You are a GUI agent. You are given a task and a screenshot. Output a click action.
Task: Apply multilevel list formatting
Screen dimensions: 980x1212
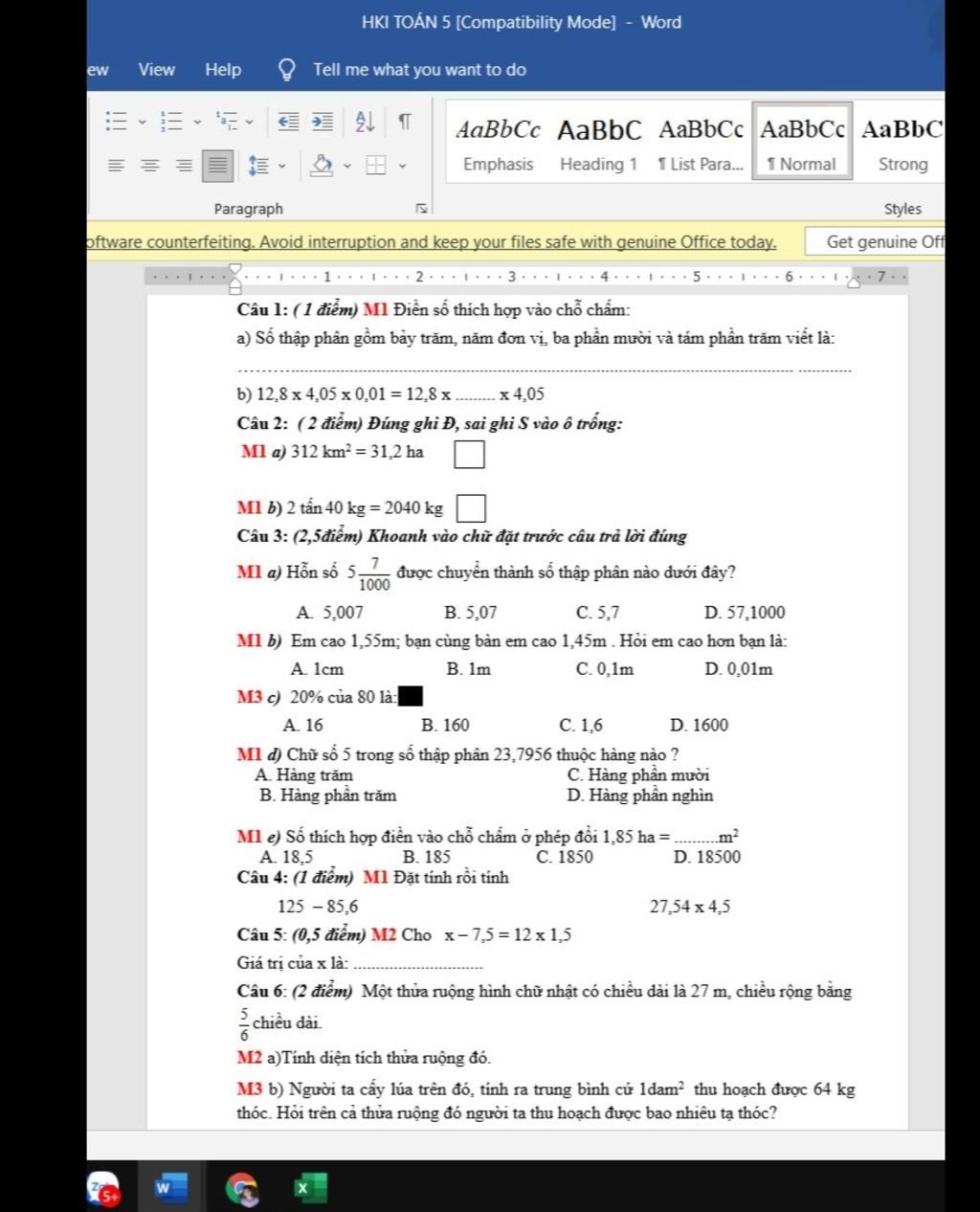(x=227, y=122)
